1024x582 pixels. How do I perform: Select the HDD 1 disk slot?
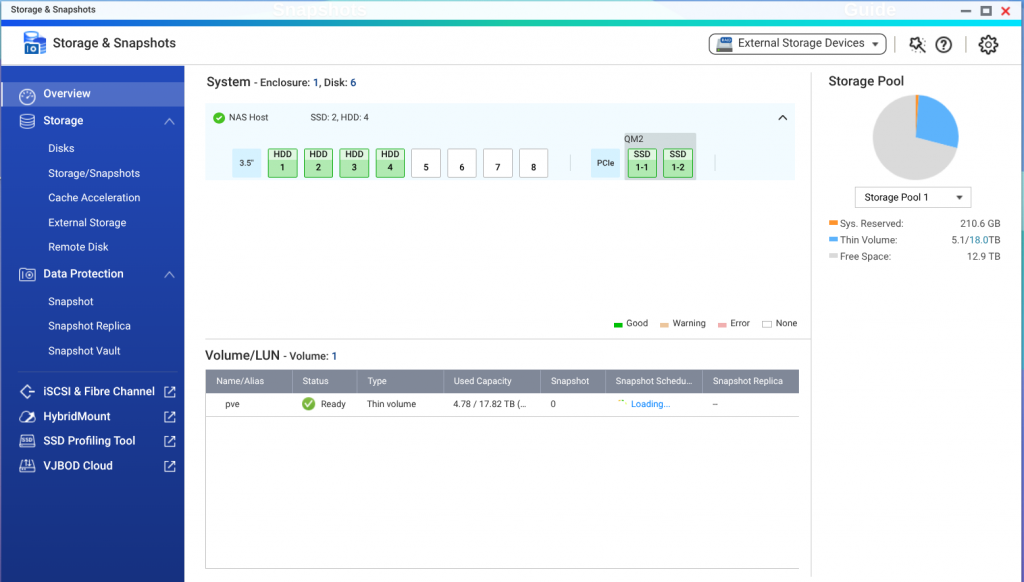283,163
